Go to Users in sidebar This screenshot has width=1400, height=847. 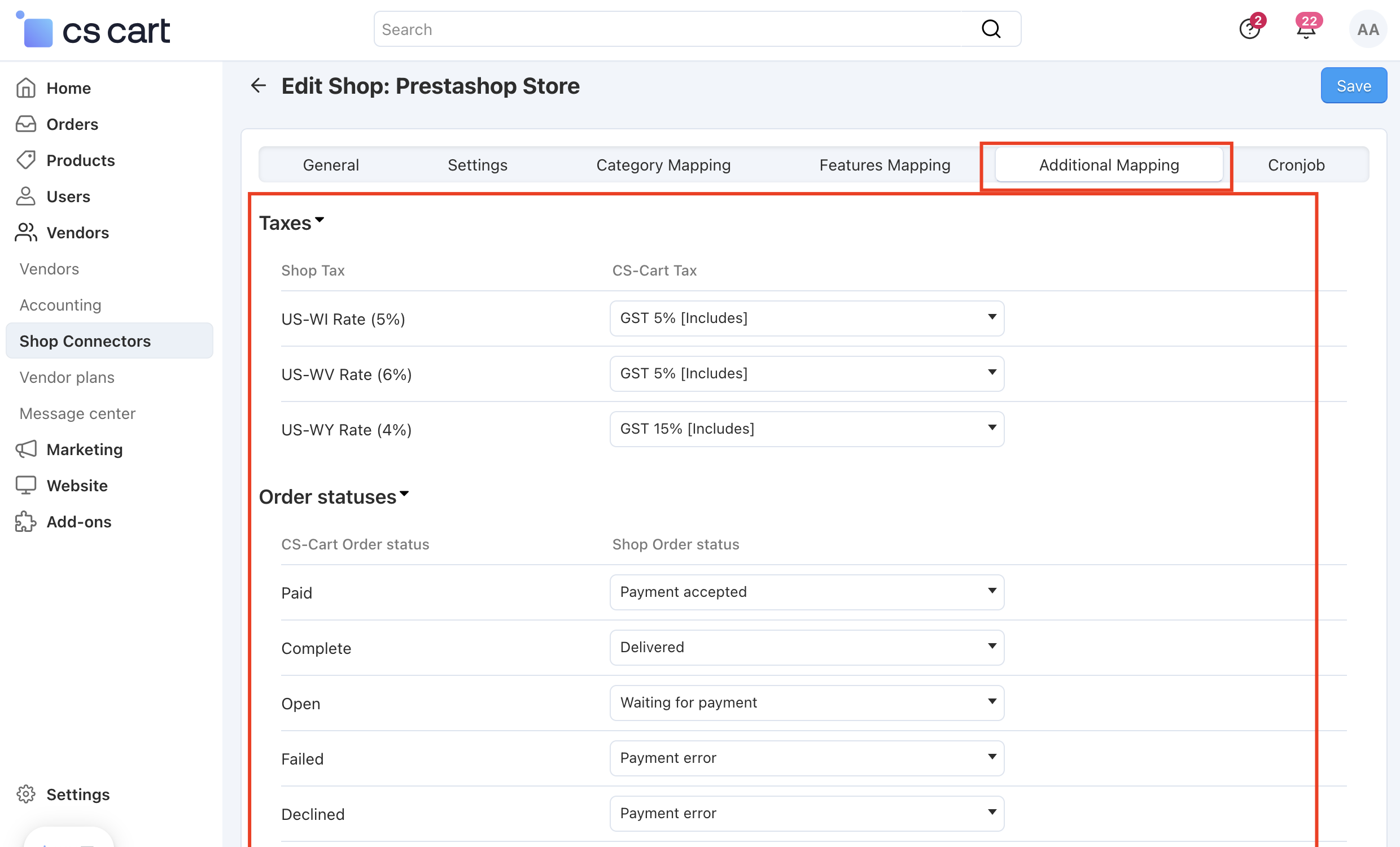pos(68,196)
